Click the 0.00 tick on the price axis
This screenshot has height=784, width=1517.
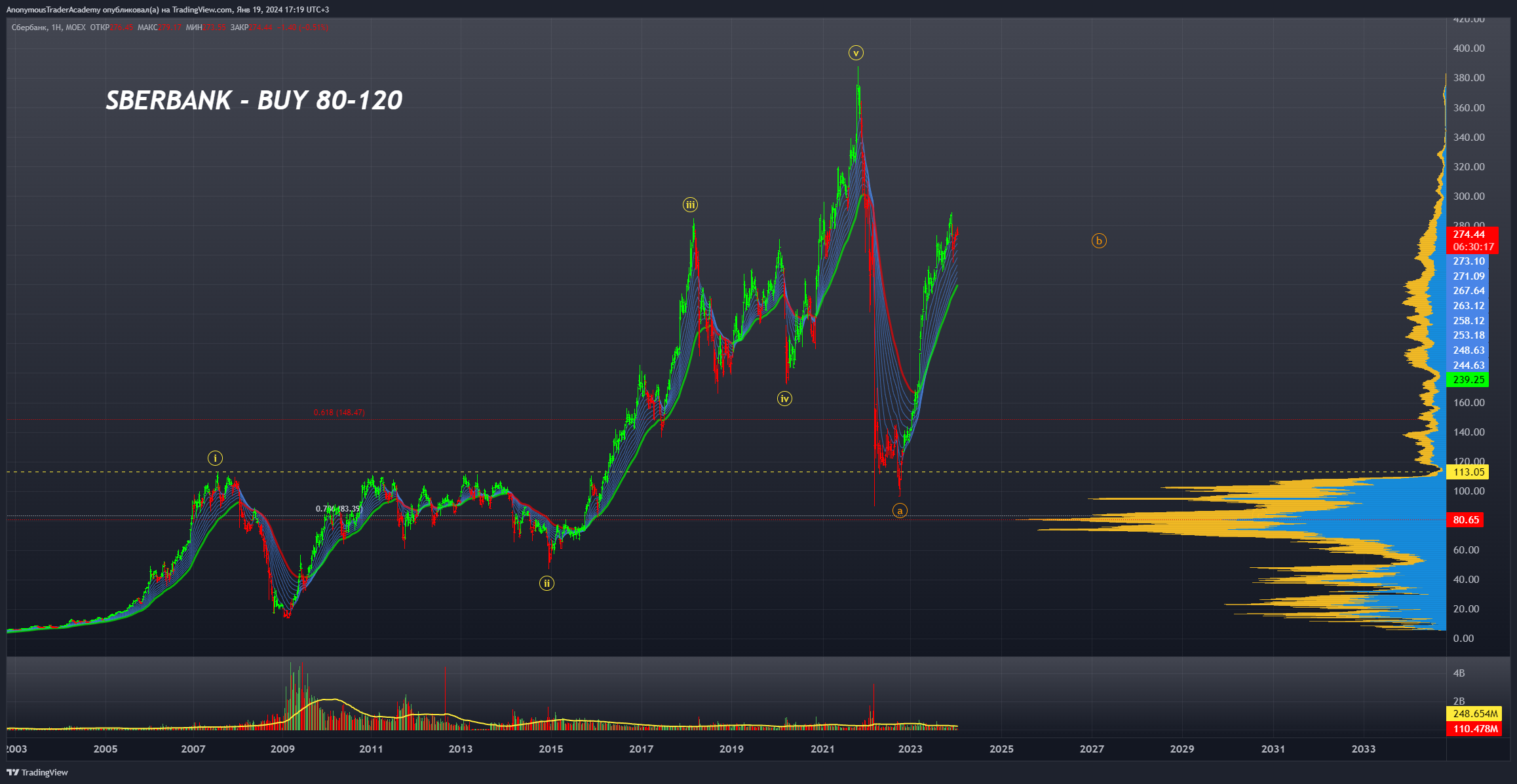pos(1463,639)
